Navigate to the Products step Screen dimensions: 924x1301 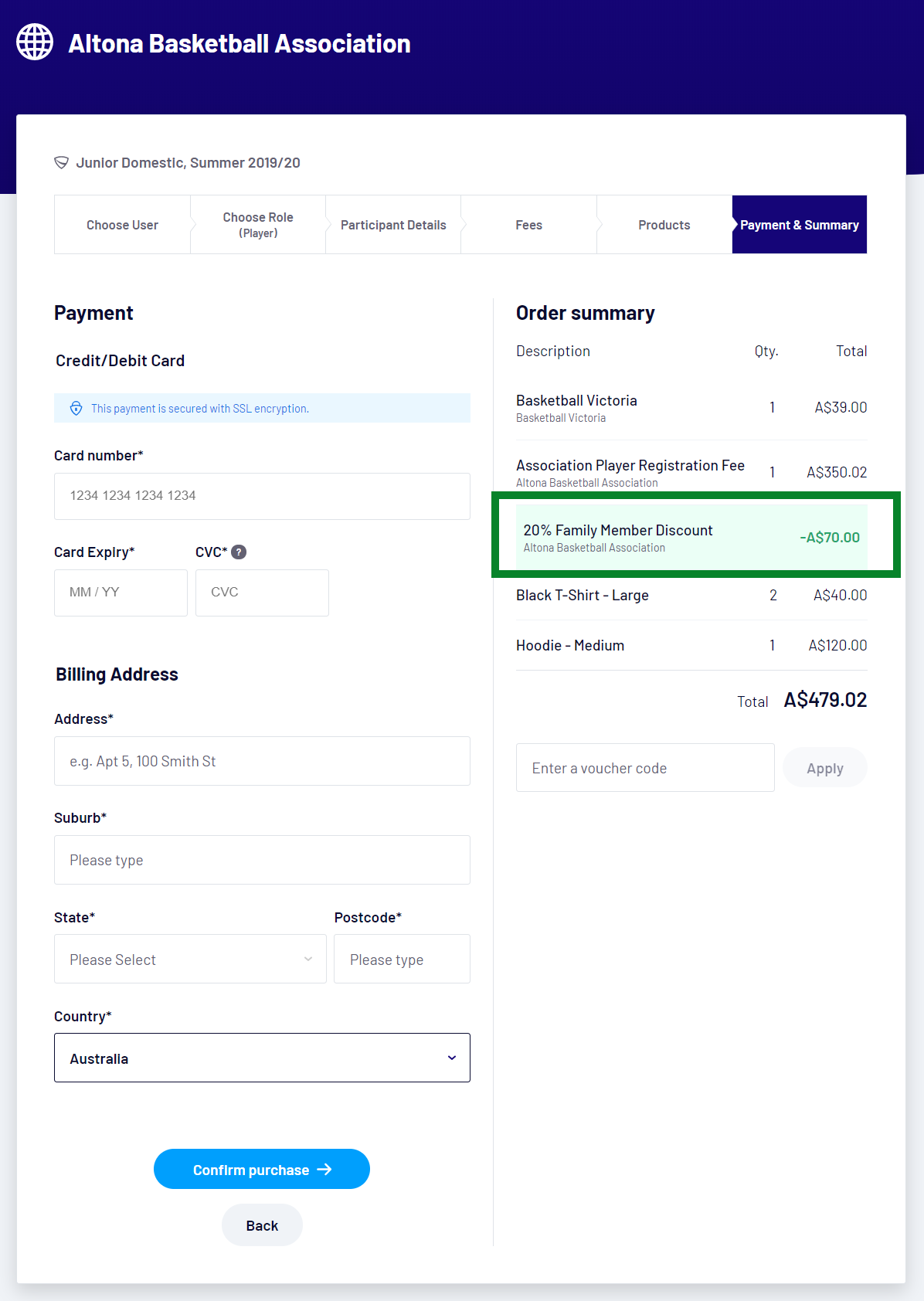click(x=664, y=225)
